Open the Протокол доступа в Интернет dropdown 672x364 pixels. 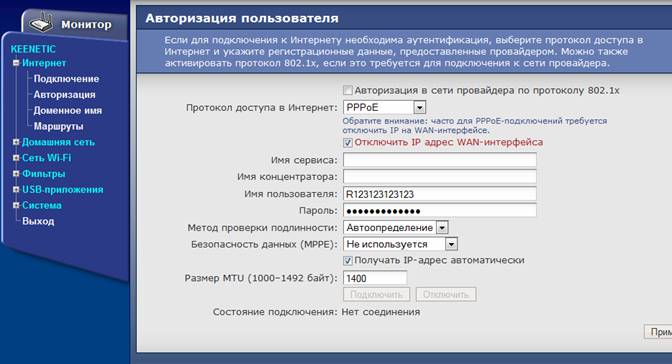pos(384,107)
